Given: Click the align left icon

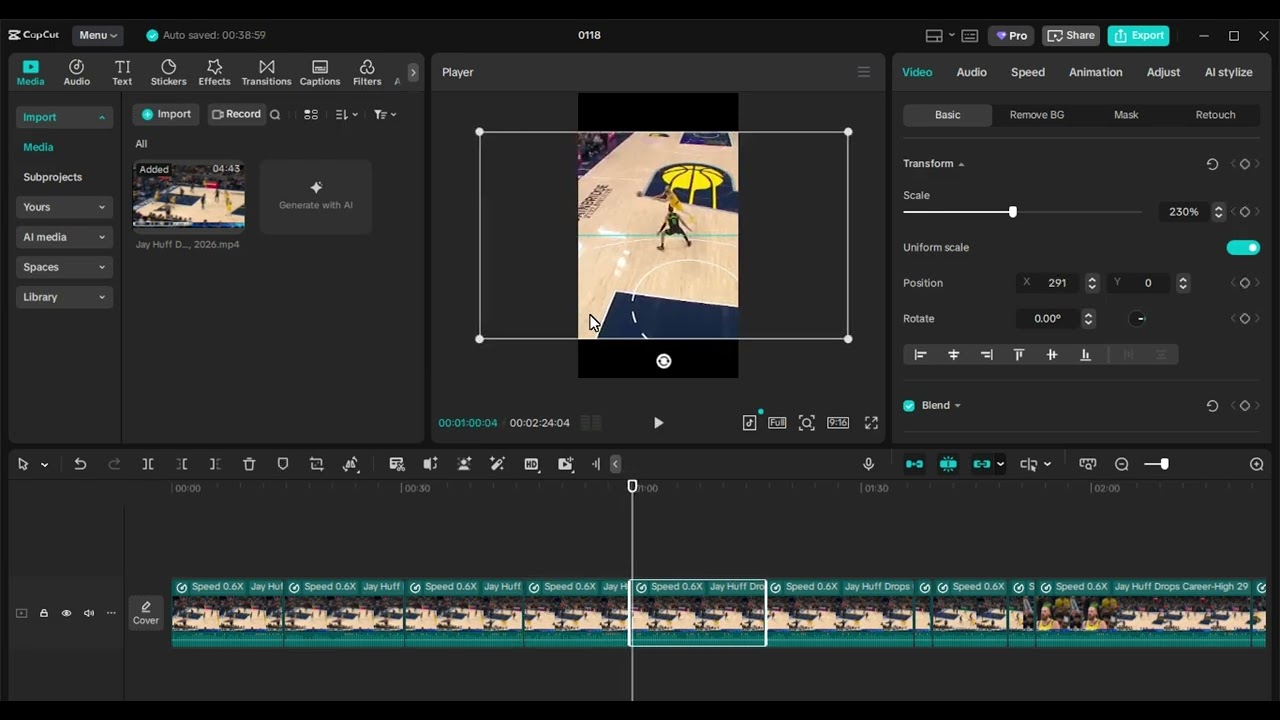Looking at the screenshot, I should pos(920,355).
